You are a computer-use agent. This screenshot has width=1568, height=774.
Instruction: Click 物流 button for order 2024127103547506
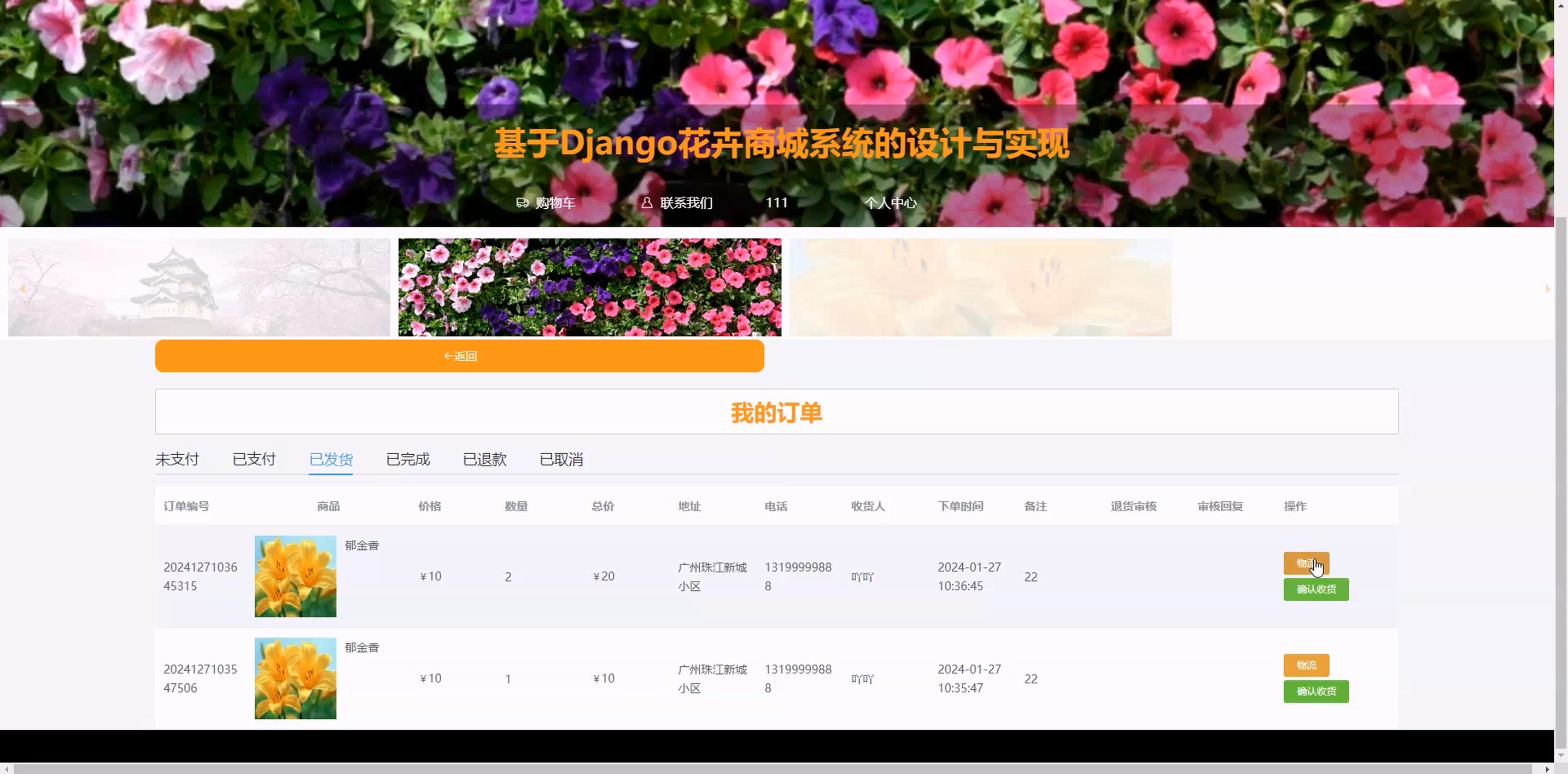[1306, 665]
